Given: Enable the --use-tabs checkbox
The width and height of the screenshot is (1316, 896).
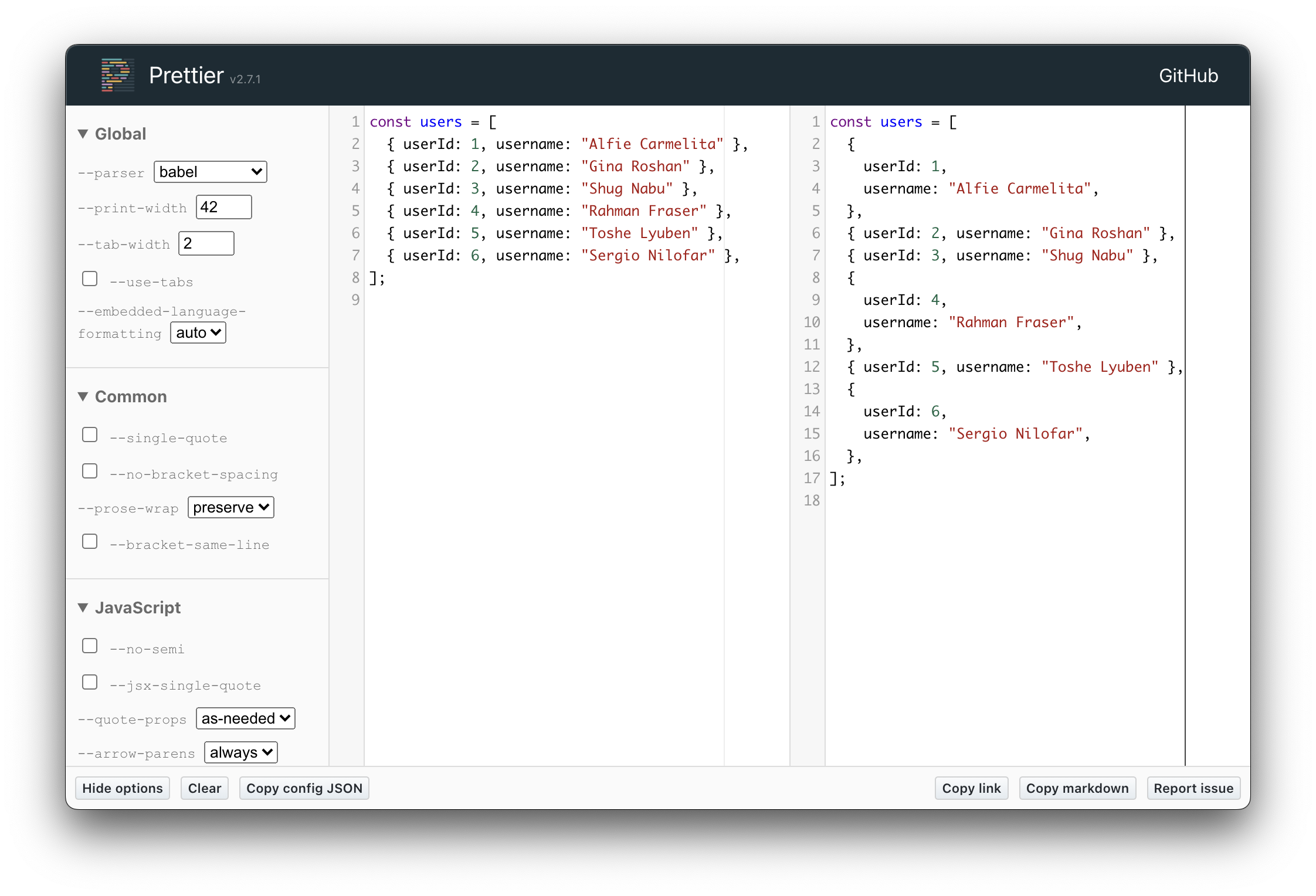Looking at the screenshot, I should click(x=90, y=279).
